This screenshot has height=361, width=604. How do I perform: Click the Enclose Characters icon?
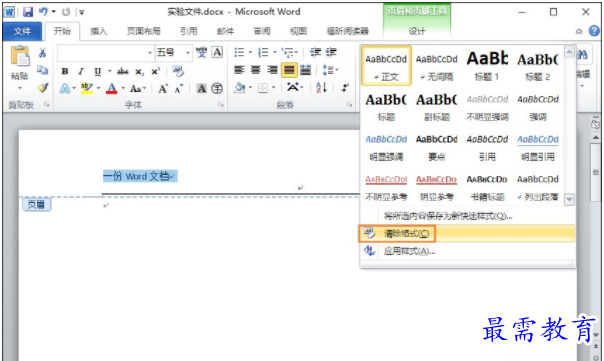pyautogui.click(x=217, y=89)
